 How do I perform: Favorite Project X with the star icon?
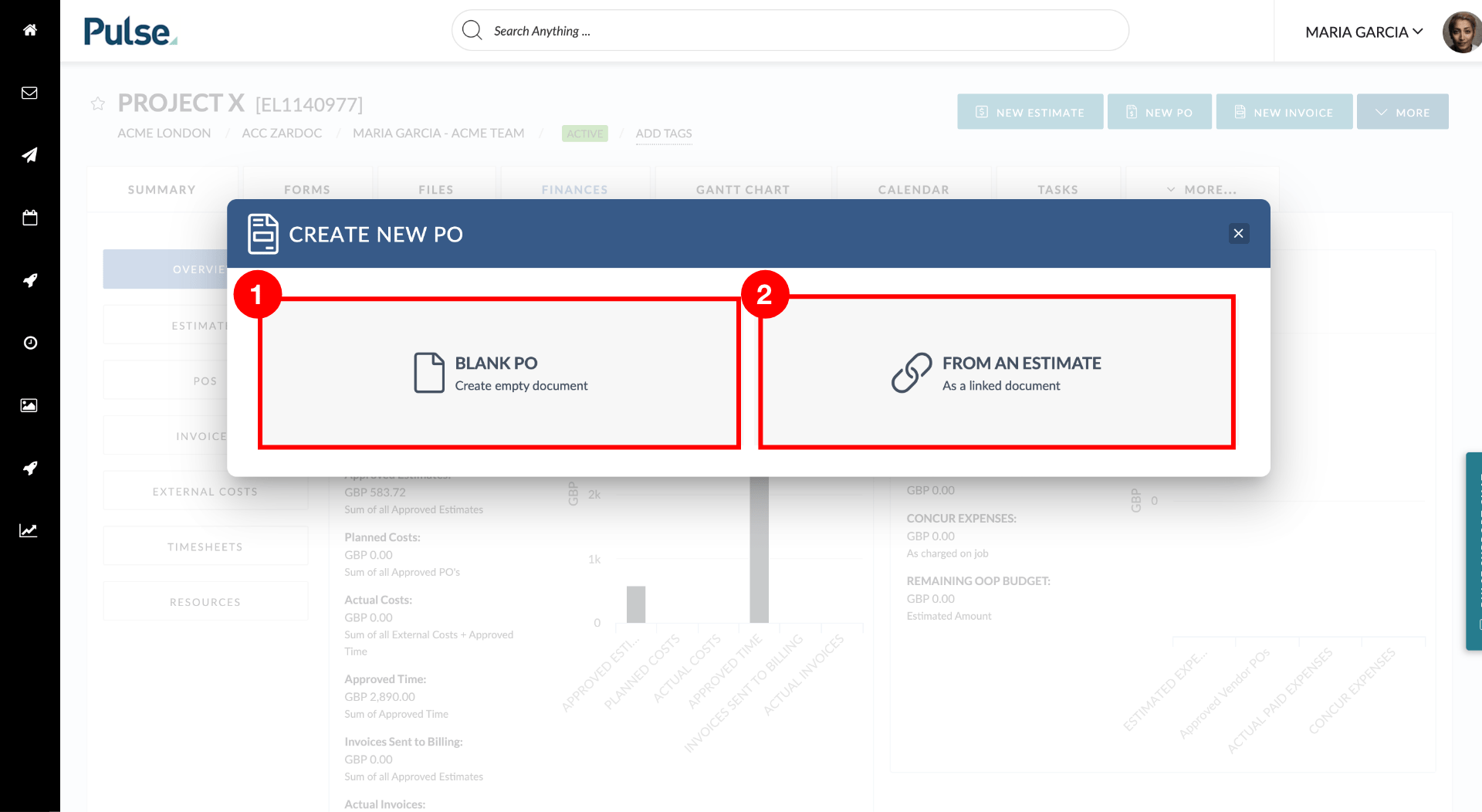98,103
